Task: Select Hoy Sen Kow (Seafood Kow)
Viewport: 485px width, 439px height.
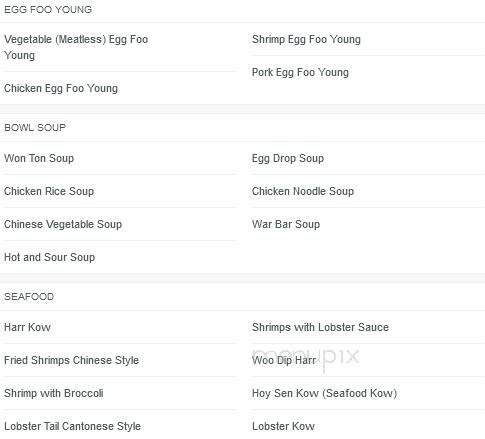Action: pos(324,393)
